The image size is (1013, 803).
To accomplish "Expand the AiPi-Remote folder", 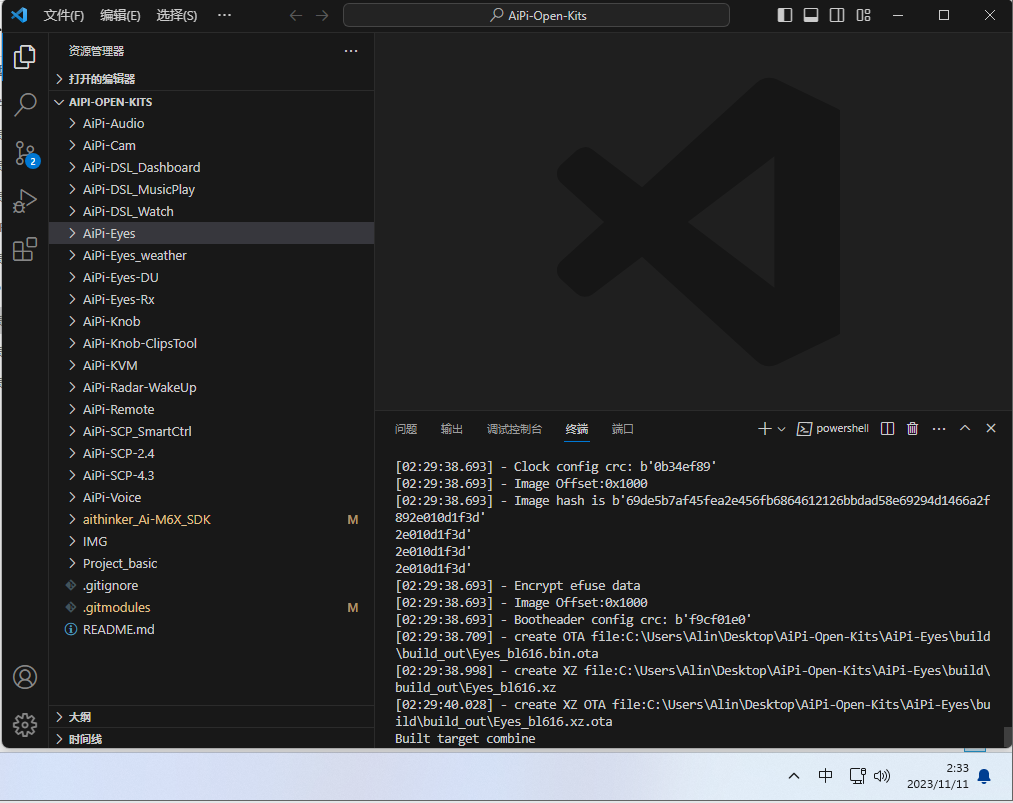I will pyautogui.click(x=212, y=409).
